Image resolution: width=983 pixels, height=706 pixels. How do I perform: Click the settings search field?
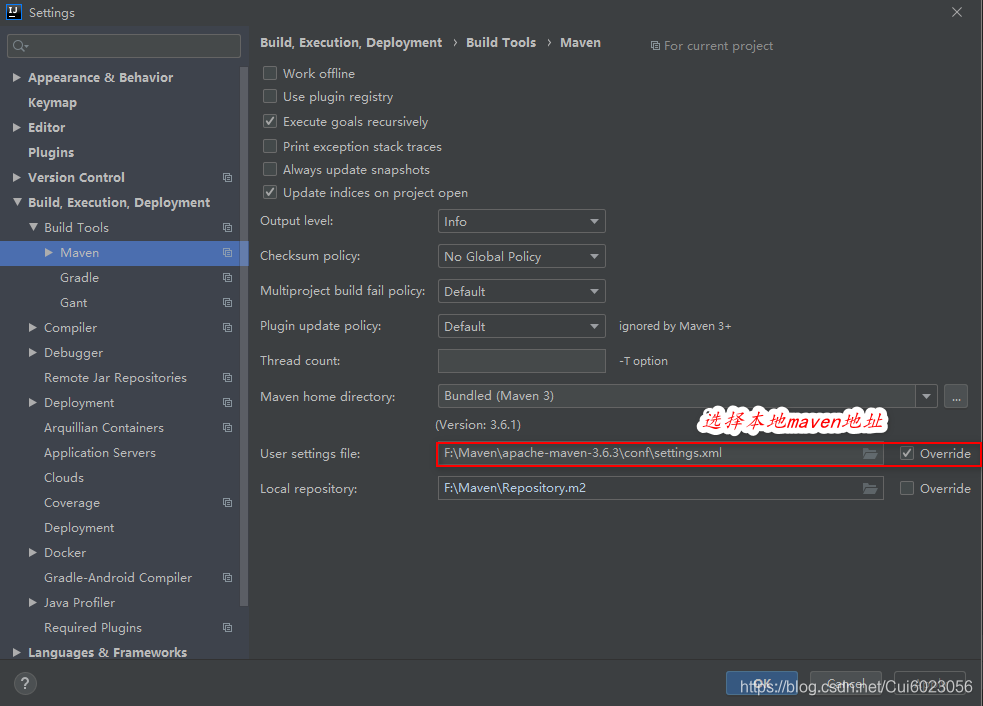(x=124, y=46)
